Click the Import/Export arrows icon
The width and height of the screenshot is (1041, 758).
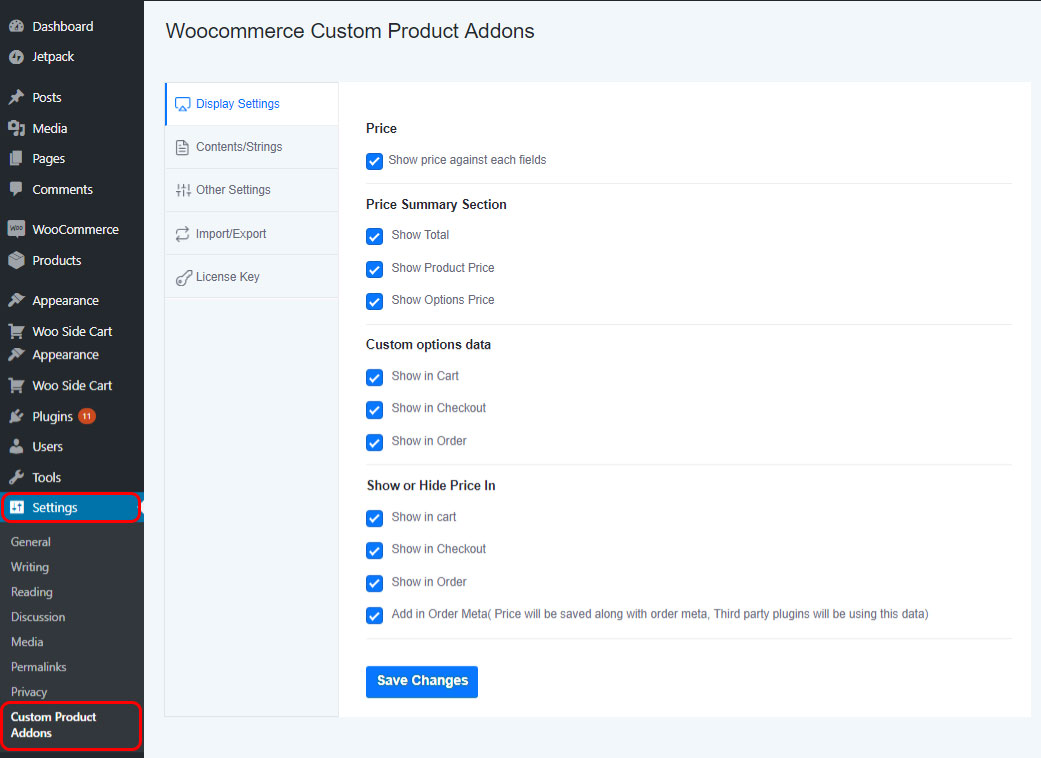coord(183,234)
